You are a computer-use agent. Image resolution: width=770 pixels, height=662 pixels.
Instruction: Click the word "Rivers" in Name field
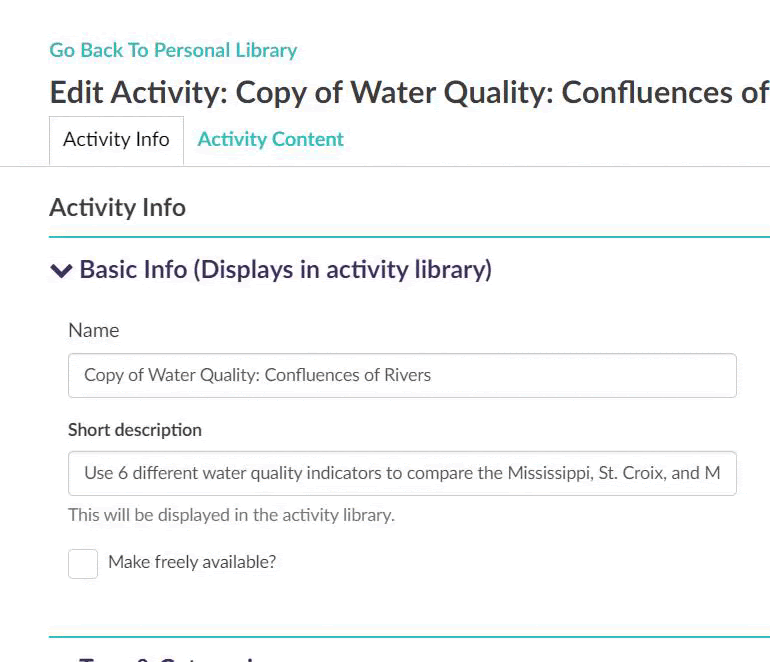(x=406, y=376)
